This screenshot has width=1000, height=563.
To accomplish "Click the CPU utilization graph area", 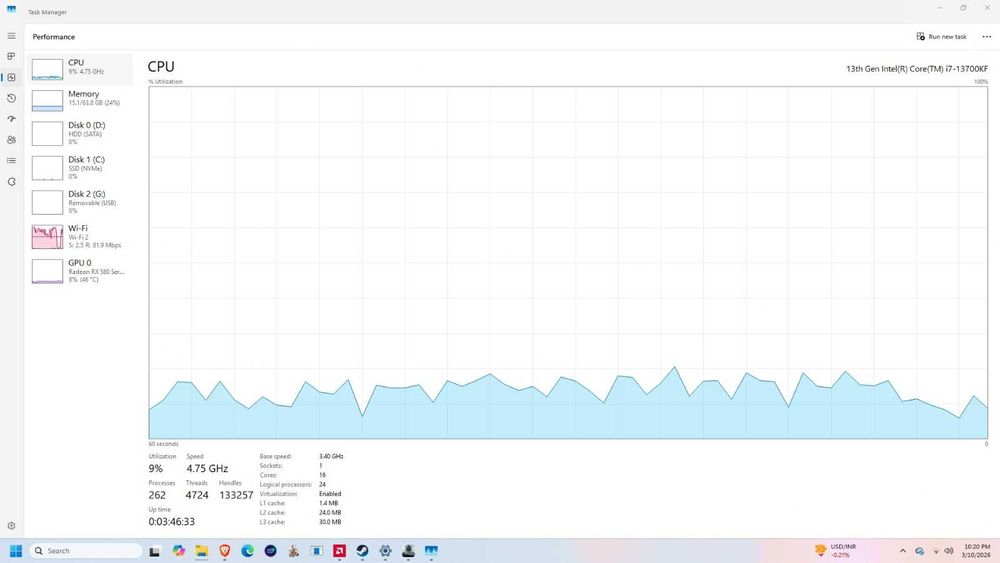I will click(568, 263).
